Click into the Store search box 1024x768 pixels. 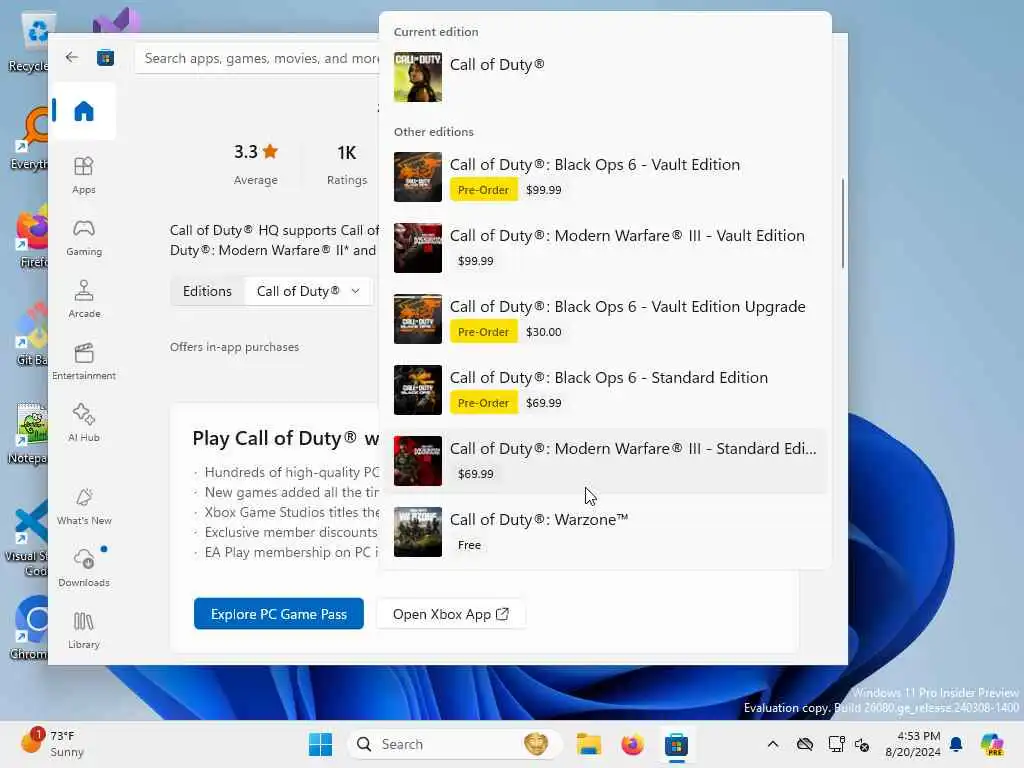pyautogui.click(x=257, y=58)
